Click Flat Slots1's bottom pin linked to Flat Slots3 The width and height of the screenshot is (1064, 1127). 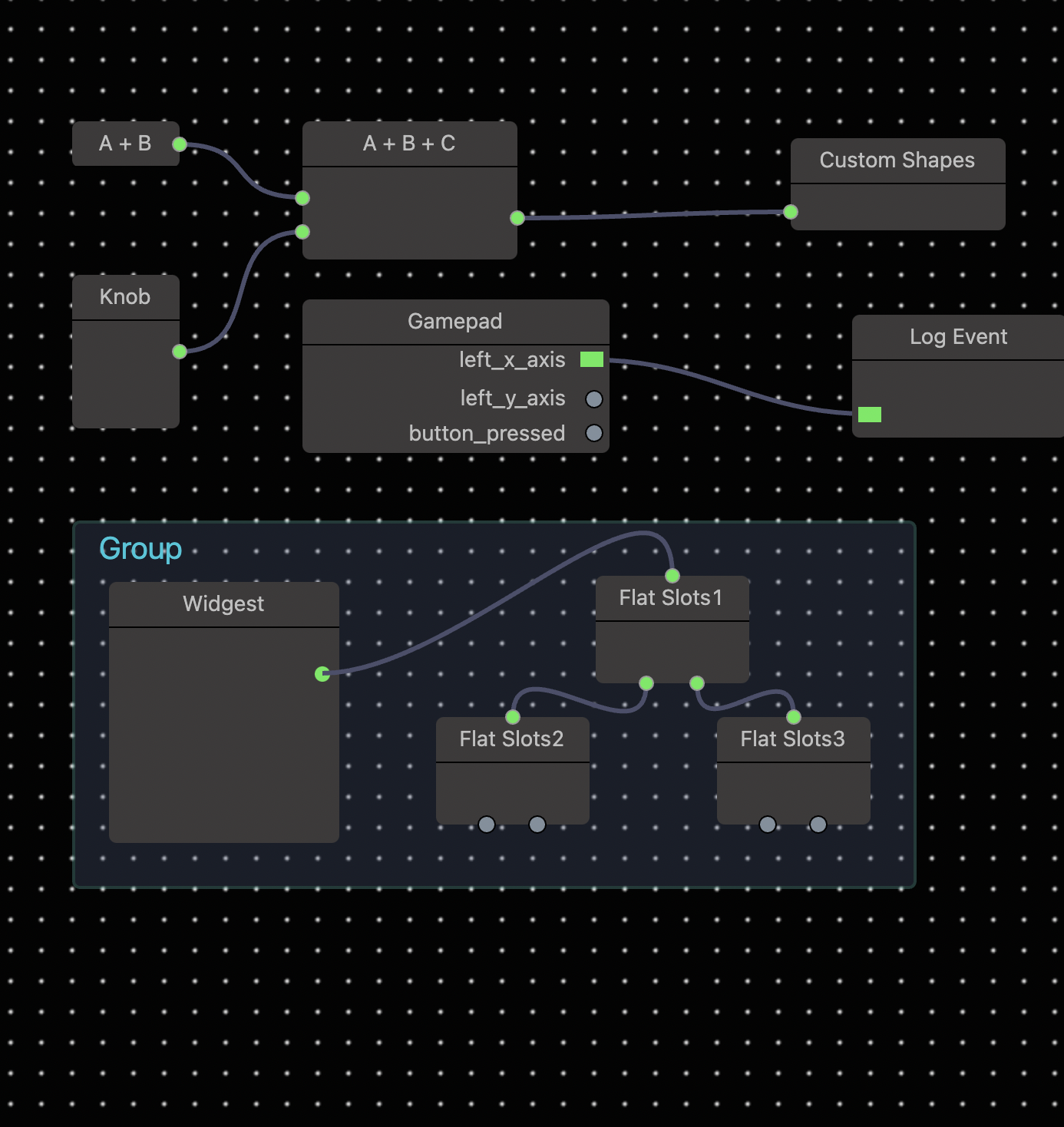697,683
